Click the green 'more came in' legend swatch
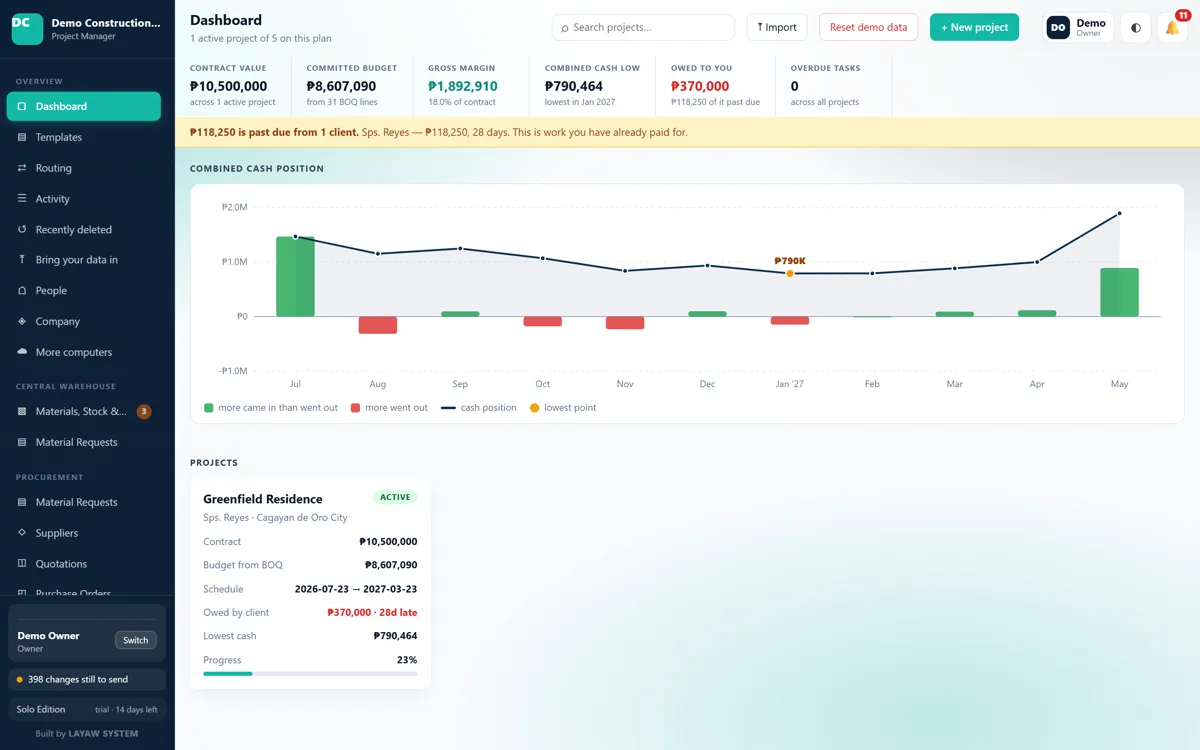 [209, 408]
